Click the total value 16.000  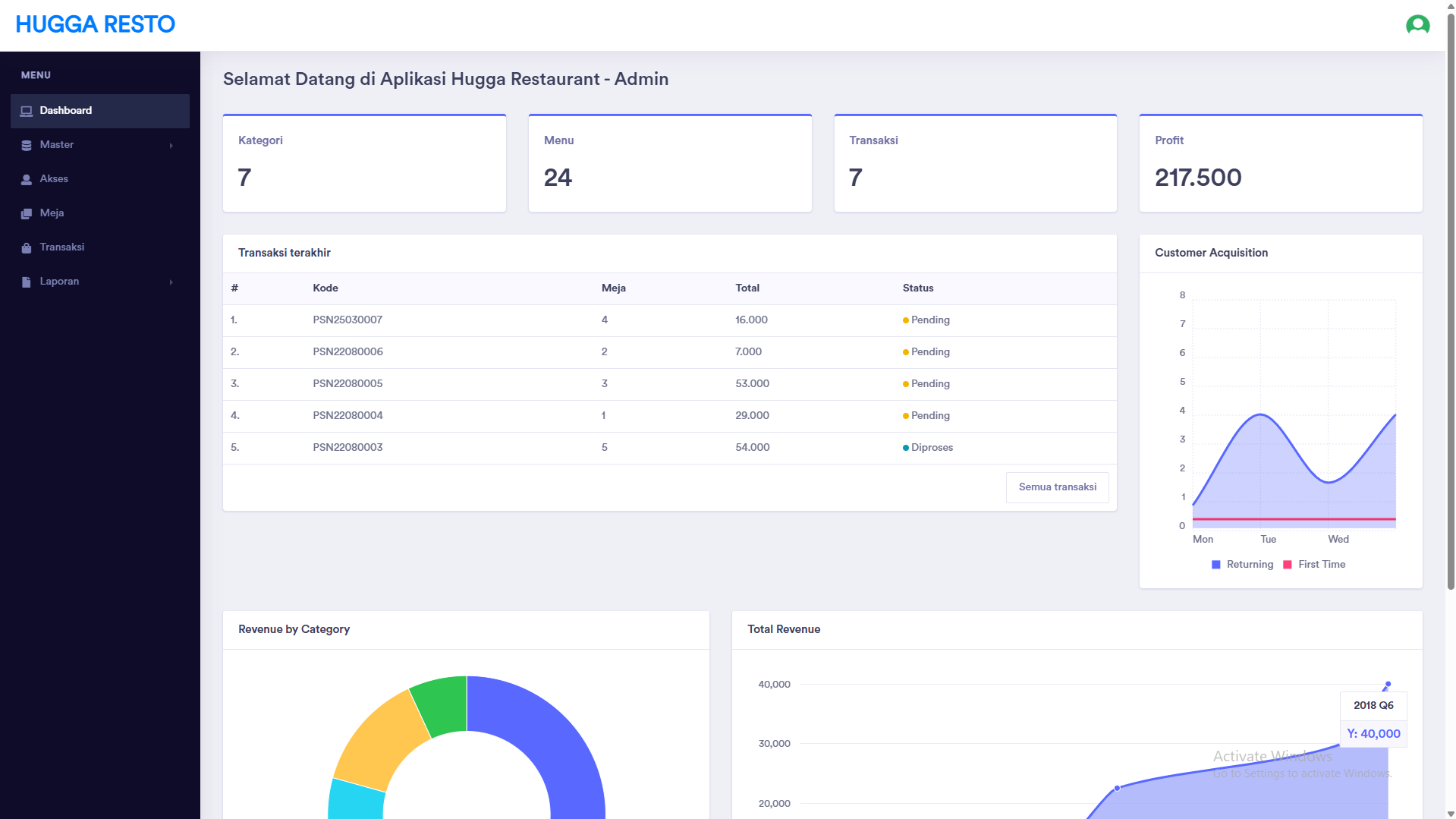click(751, 320)
